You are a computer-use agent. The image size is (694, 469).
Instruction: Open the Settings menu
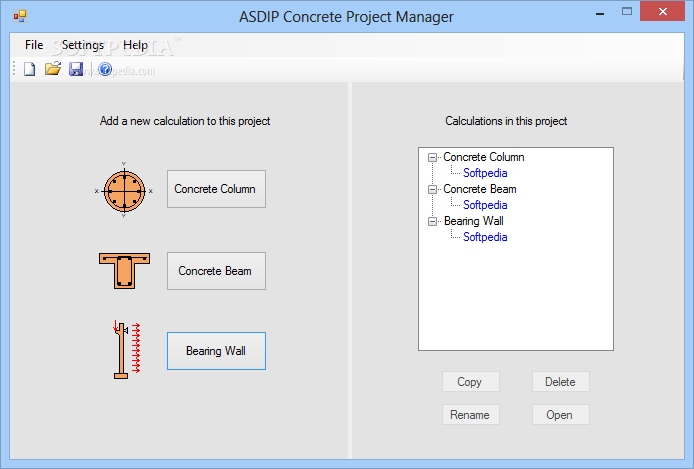pyautogui.click(x=83, y=45)
